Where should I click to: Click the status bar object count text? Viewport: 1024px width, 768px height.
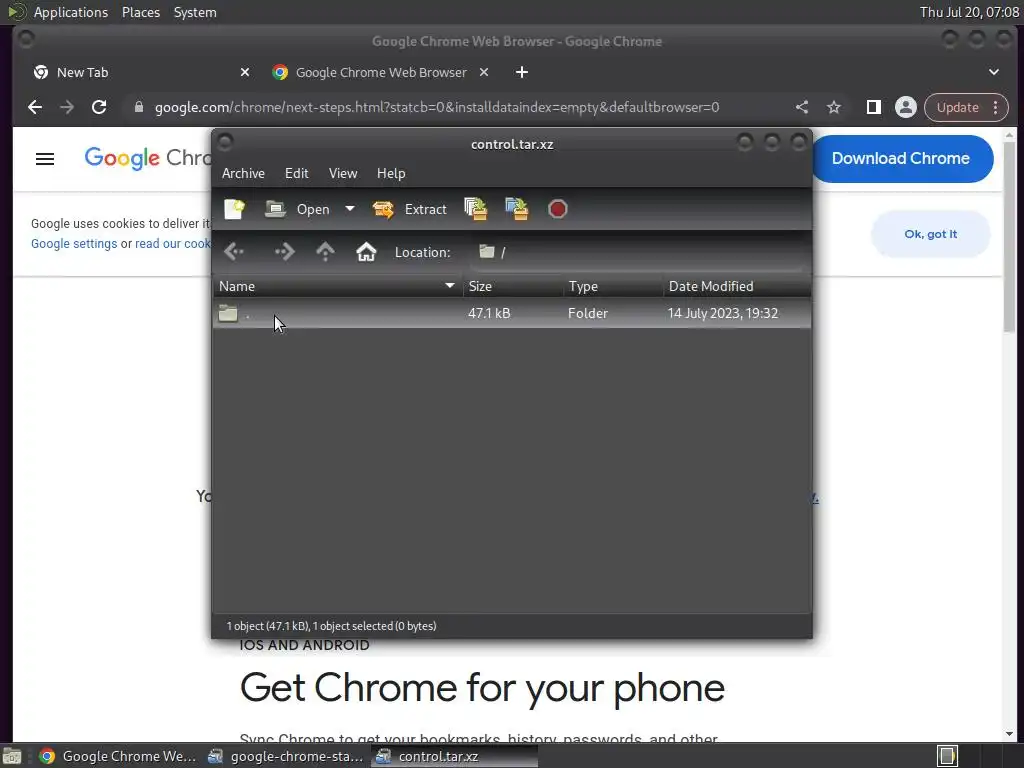pos(331,626)
